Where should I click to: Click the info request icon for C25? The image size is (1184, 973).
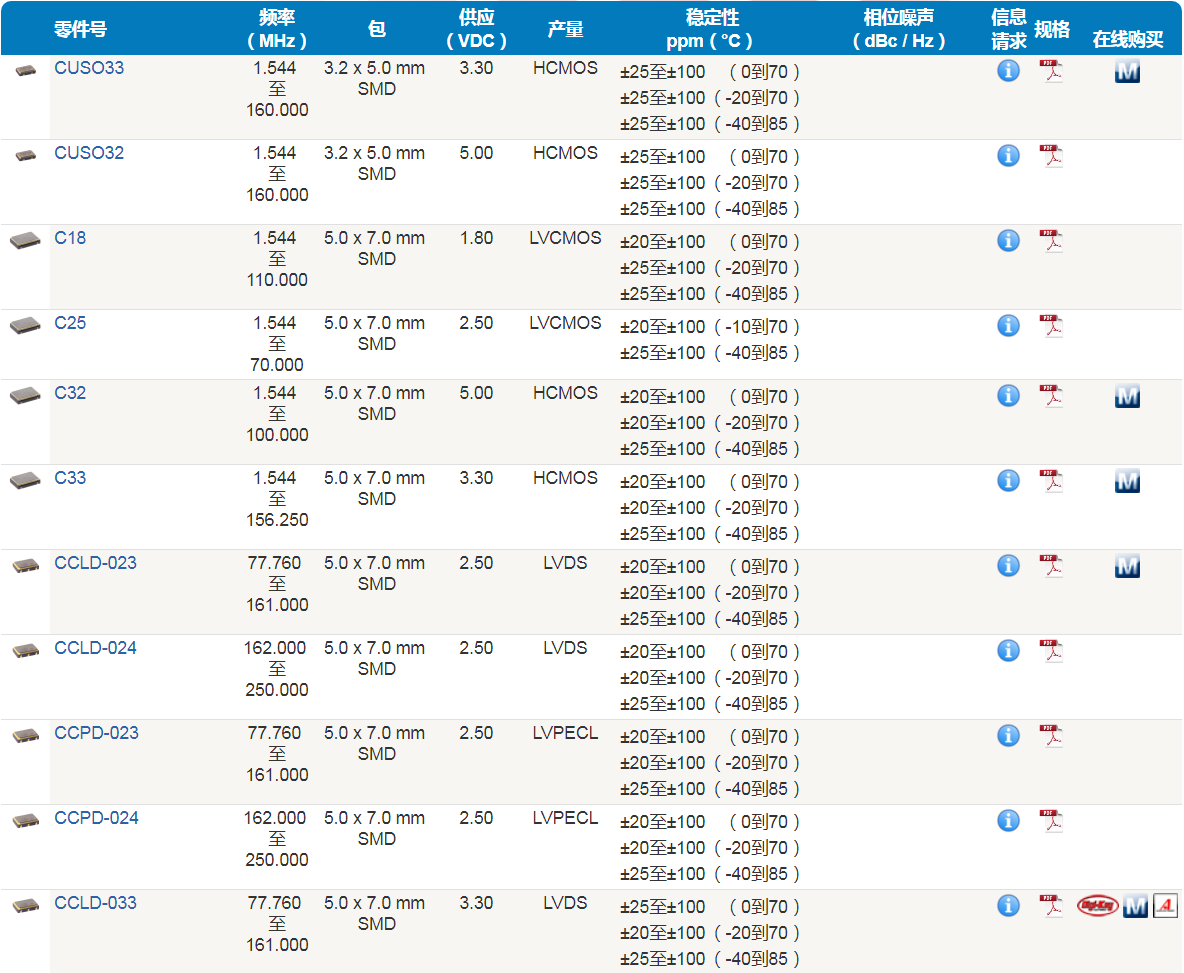point(1008,326)
